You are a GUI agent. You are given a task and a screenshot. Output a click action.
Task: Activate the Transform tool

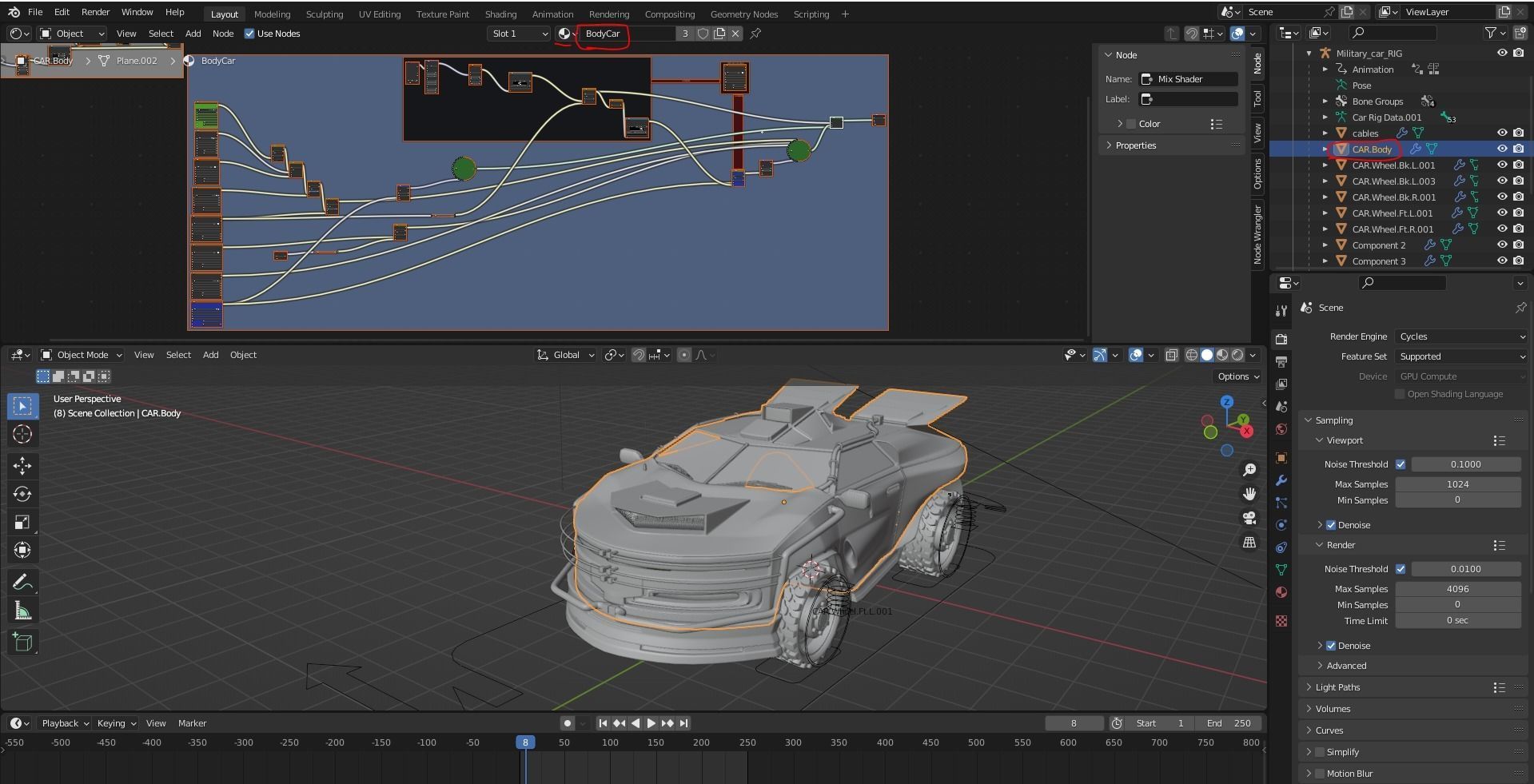[x=22, y=551]
